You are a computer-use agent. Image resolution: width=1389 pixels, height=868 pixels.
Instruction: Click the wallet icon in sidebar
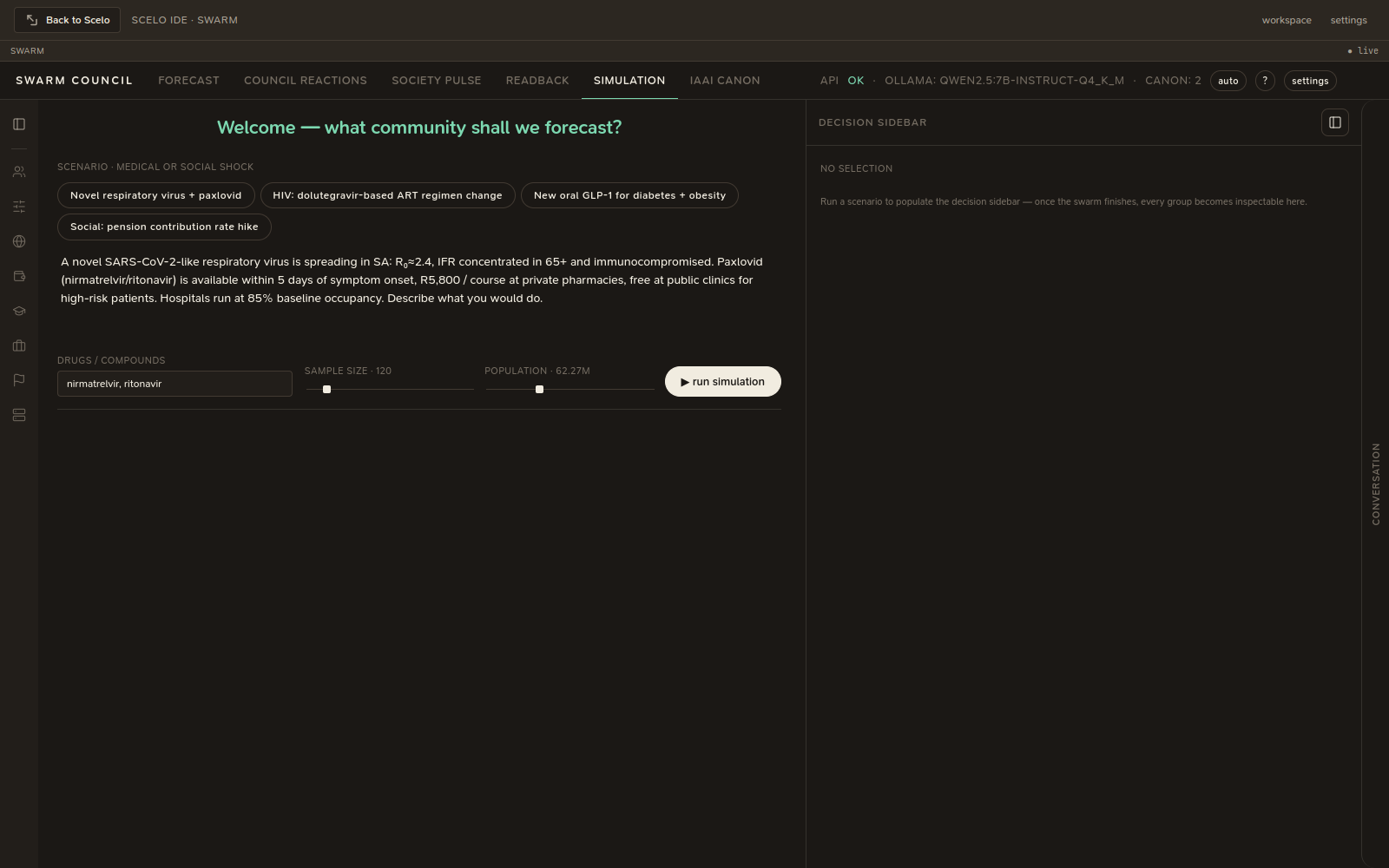[19, 276]
